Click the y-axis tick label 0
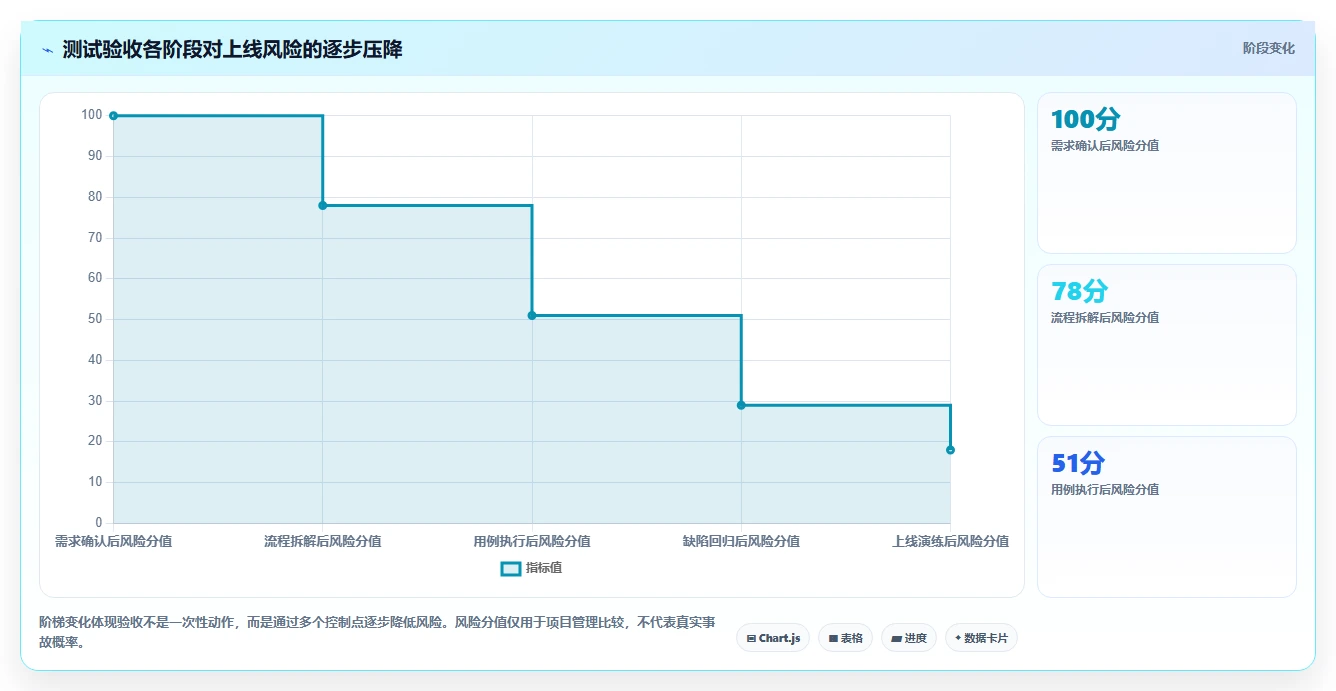The height and width of the screenshot is (691, 1336). (x=99, y=522)
